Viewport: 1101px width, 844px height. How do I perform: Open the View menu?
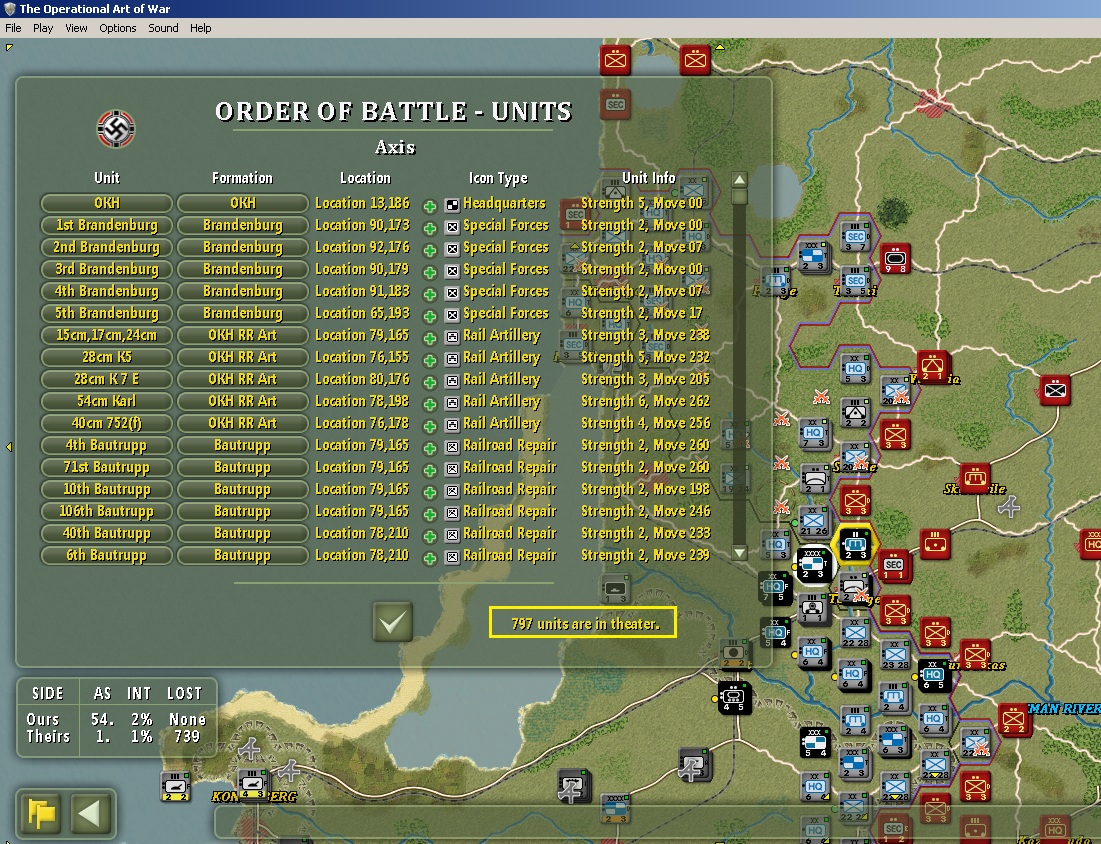(76, 28)
